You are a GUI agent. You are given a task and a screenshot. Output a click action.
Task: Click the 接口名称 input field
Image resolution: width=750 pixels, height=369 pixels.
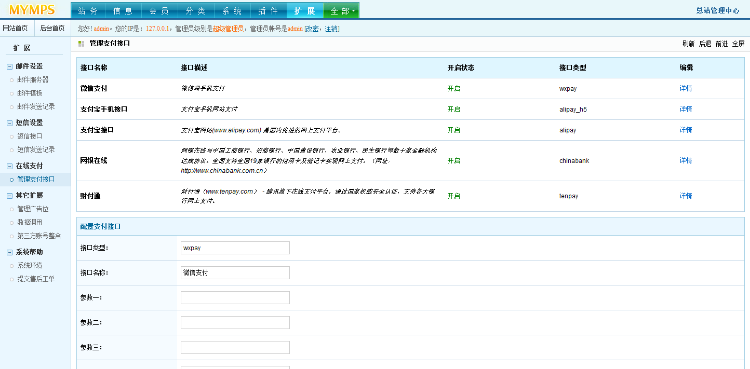point(235,272)
